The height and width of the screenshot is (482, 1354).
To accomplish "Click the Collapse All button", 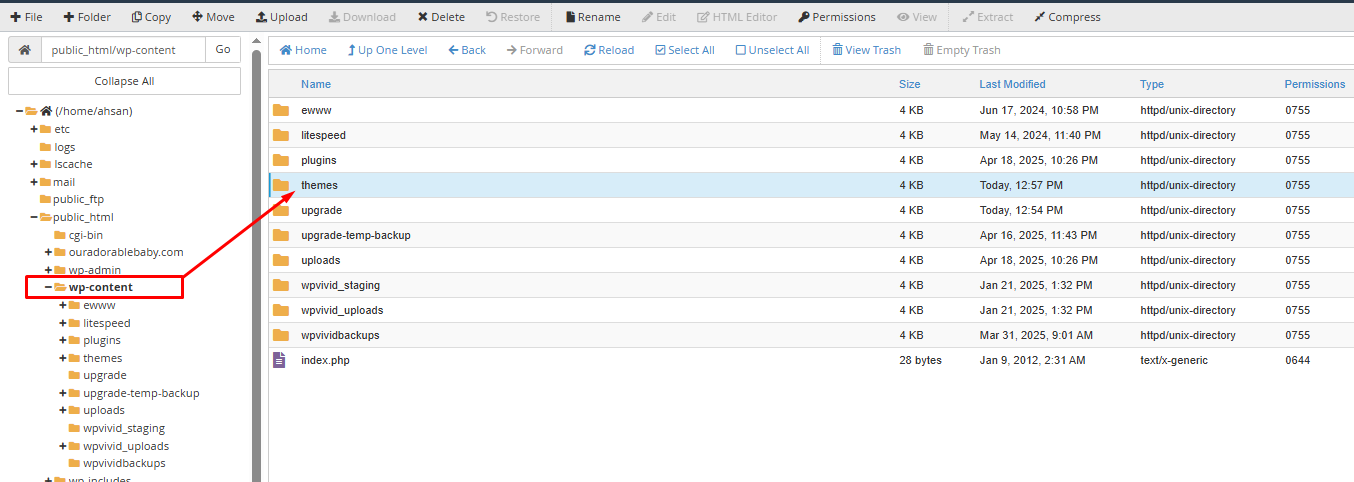I will [x=124, y=81].
